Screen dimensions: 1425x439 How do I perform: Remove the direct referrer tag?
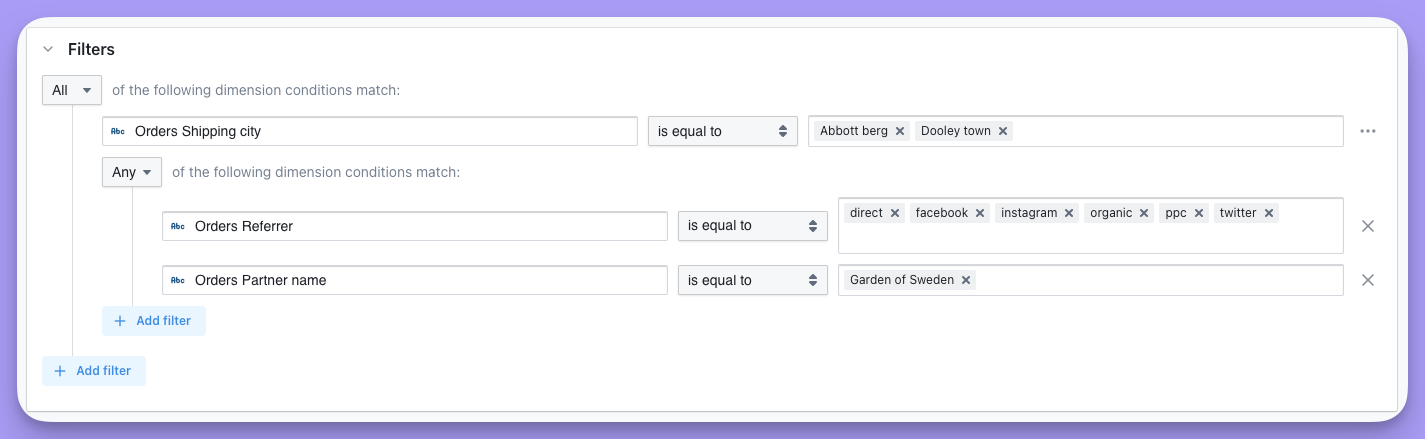895,213
